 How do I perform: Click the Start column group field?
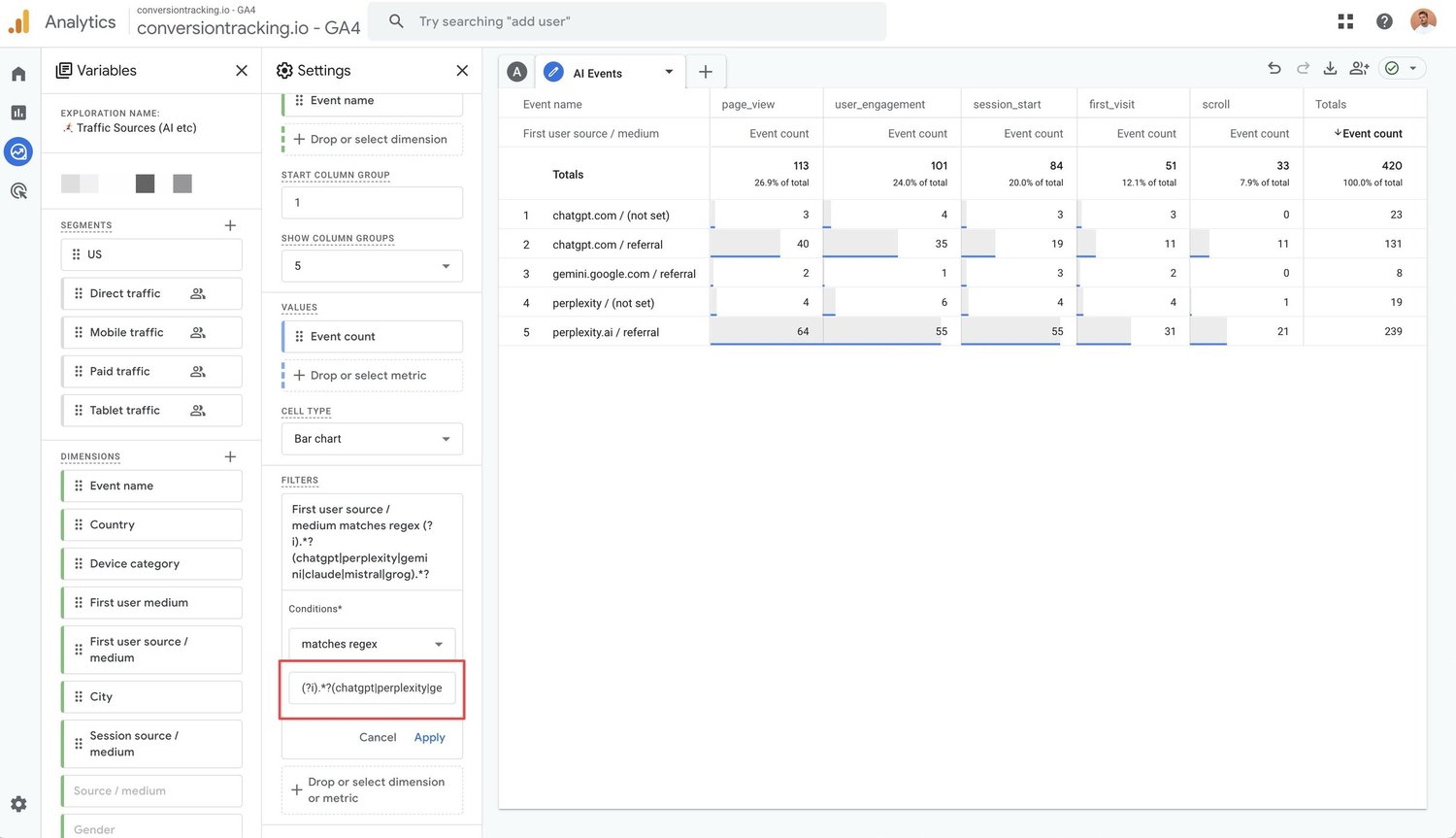click(372, 203)
